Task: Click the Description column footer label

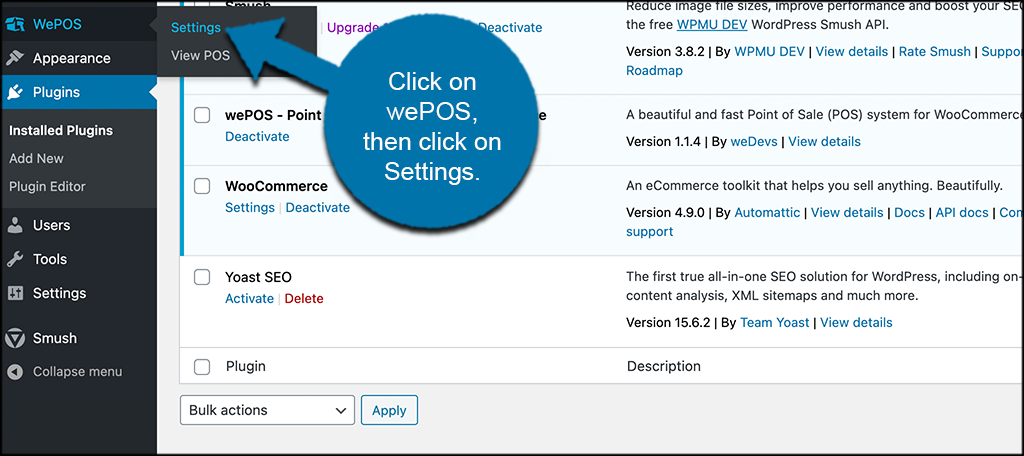Action: point(664,366)
